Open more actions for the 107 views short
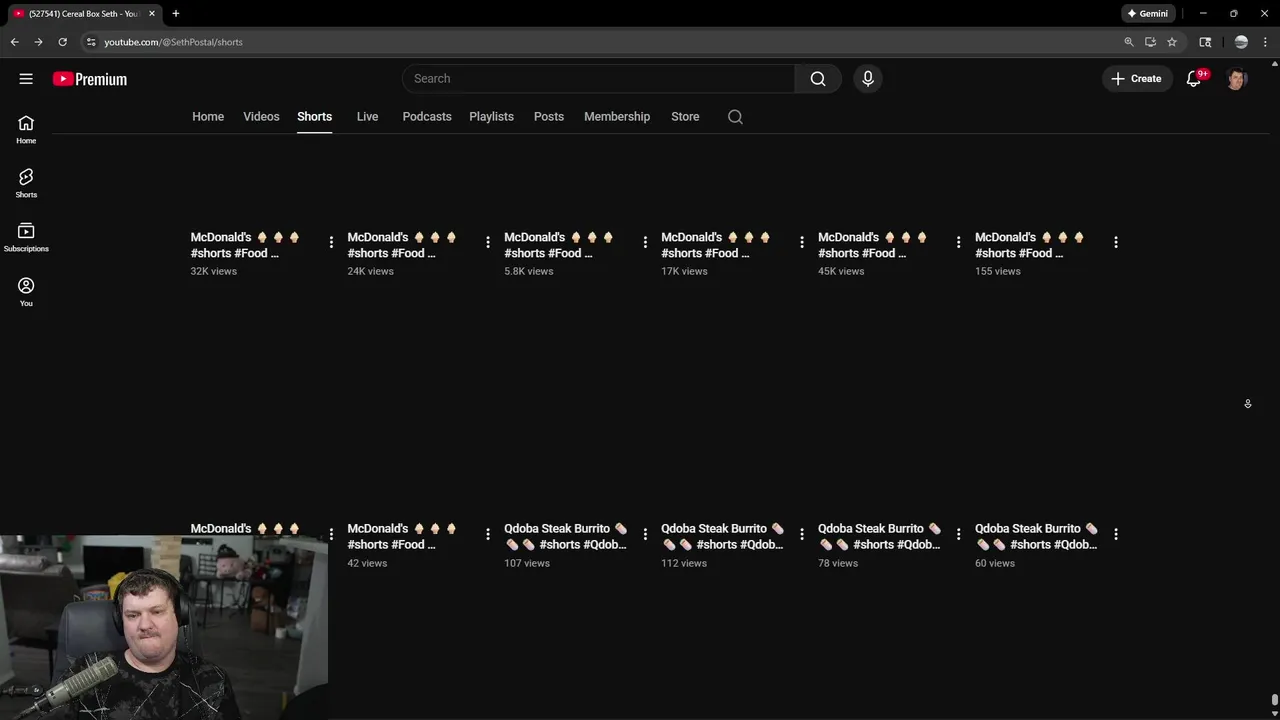Image resolution: width=1280 pixels, height=720 pixels. [x=645, y=534]
